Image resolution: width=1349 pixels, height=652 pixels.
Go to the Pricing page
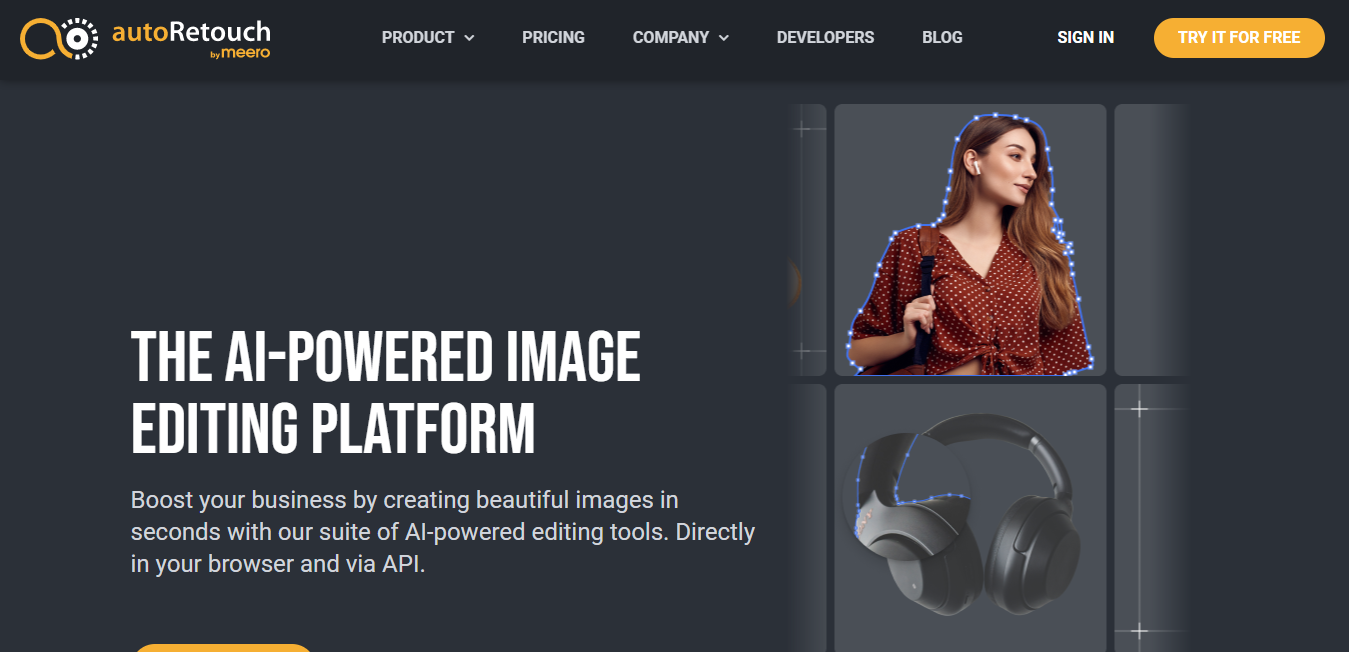[553, 38]
